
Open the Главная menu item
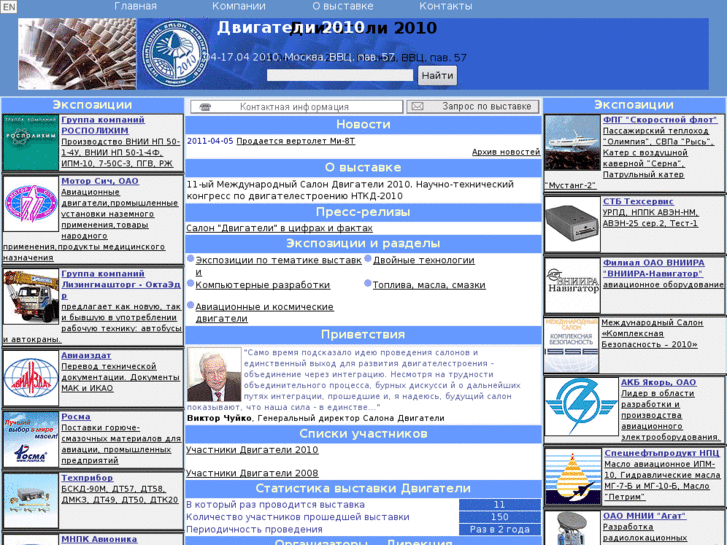(x=135, y=6)
